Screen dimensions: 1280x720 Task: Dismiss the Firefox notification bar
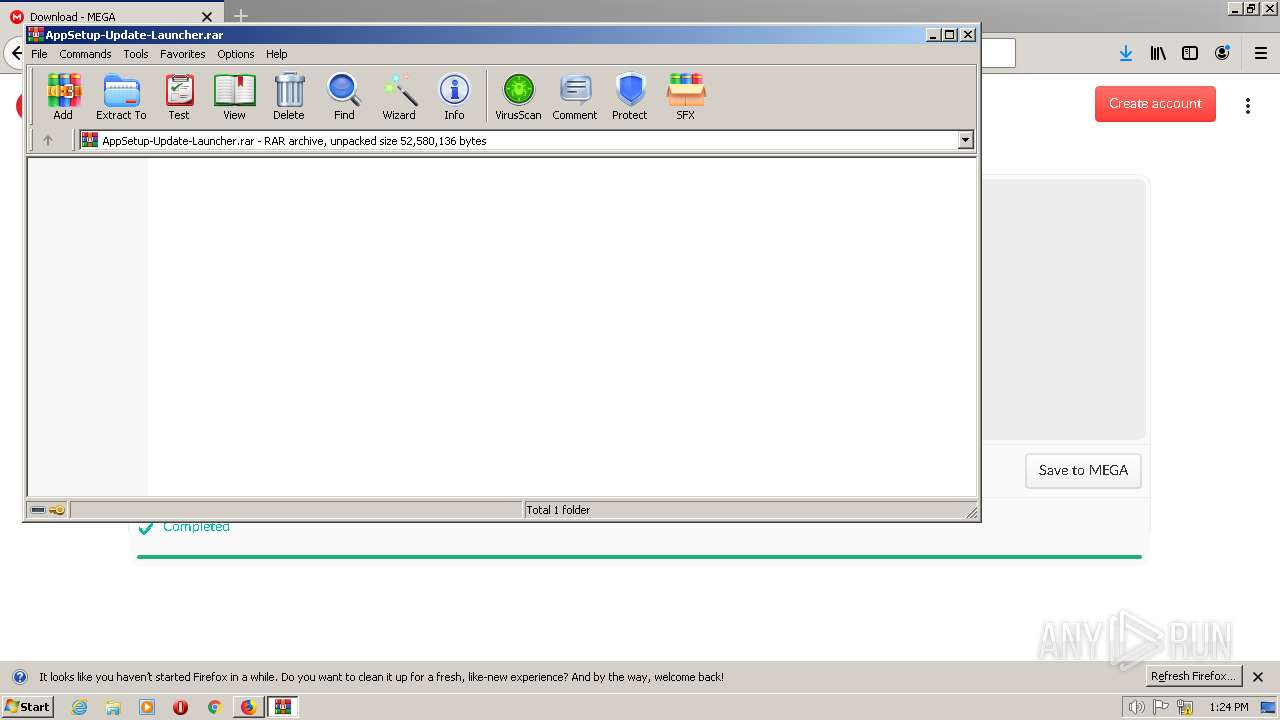[1258, 677]
